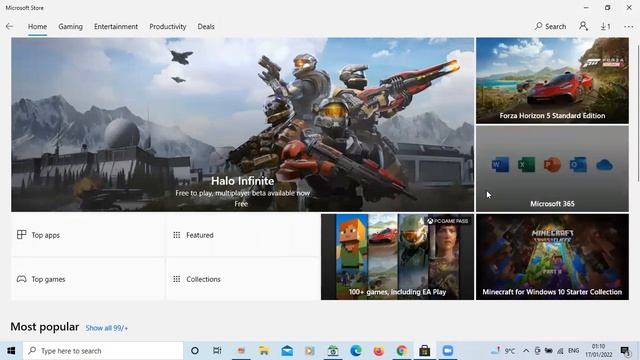
Task: Switch the ENG input language
Action: tap(573, 351)
